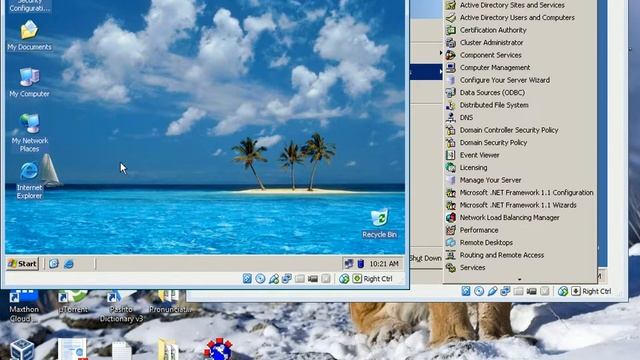Viewport: 640px width, 360px height.
Task: Click USB indicator in rear VM status bar
Action: (x=492, y=291)
